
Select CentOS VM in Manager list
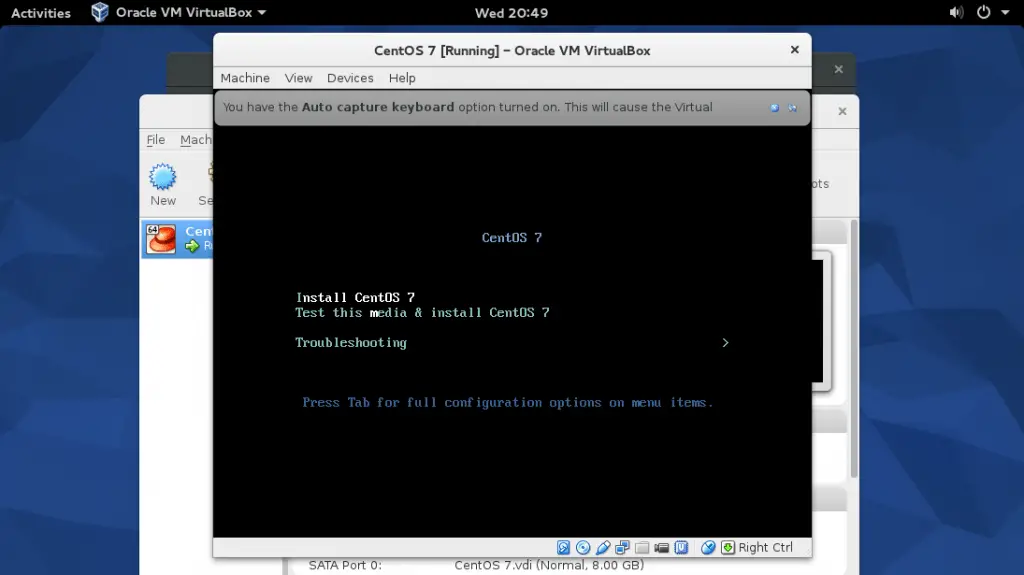coord(177,238)
